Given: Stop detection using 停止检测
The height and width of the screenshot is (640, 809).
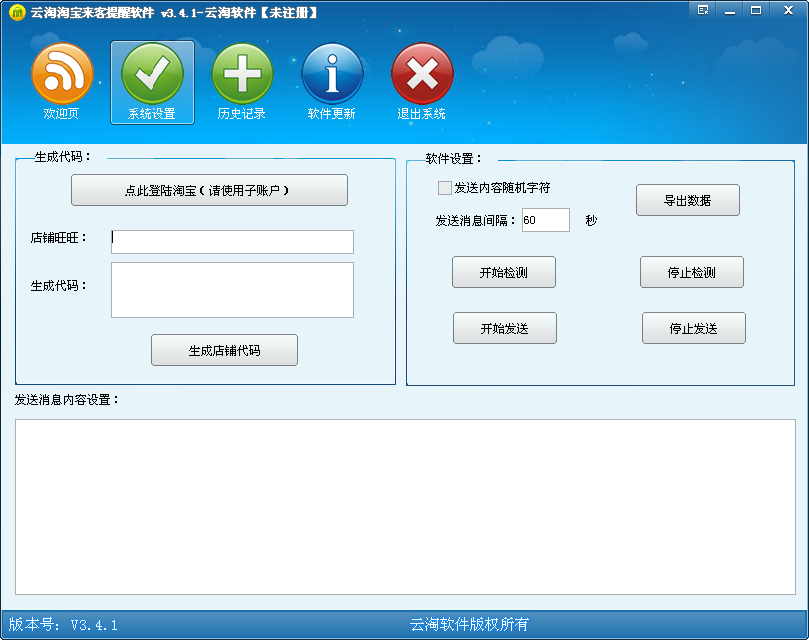Looking at the screenshot, I should pos(692,271).
